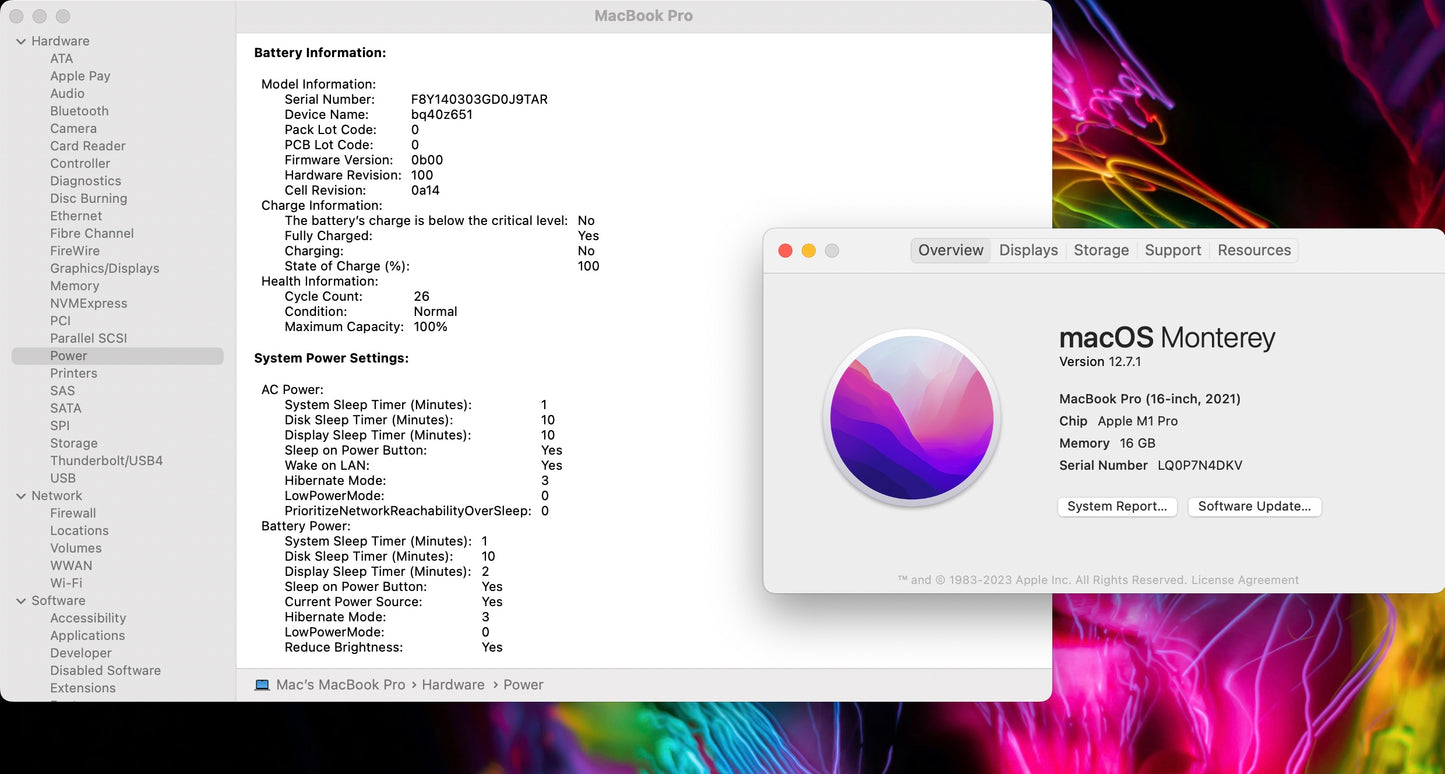Viewport: 1445px width, 774px height.
Task: Minimize the About This Mac window
Action: [808, 250]
